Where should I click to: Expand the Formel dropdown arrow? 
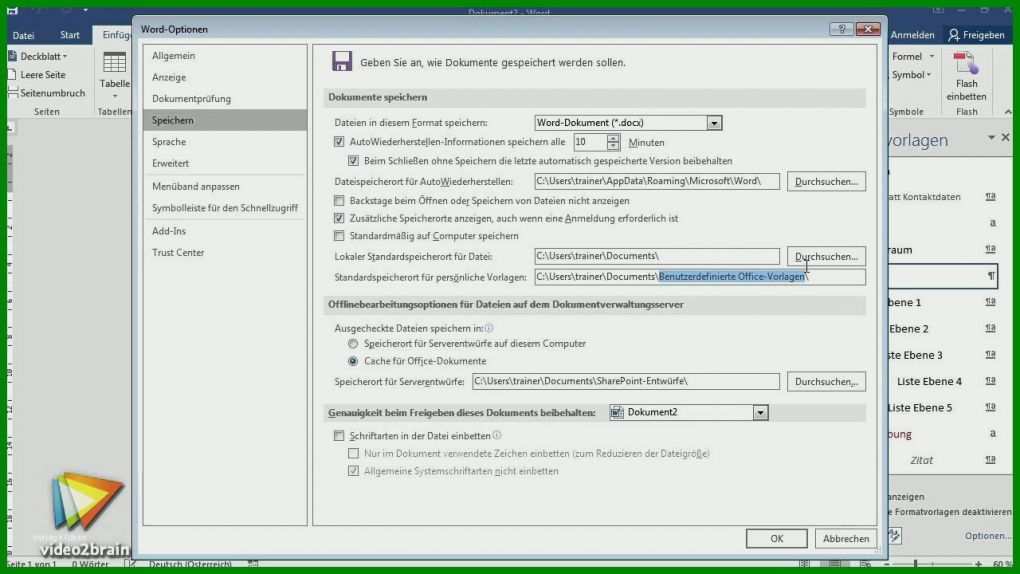tap(932, 57)
